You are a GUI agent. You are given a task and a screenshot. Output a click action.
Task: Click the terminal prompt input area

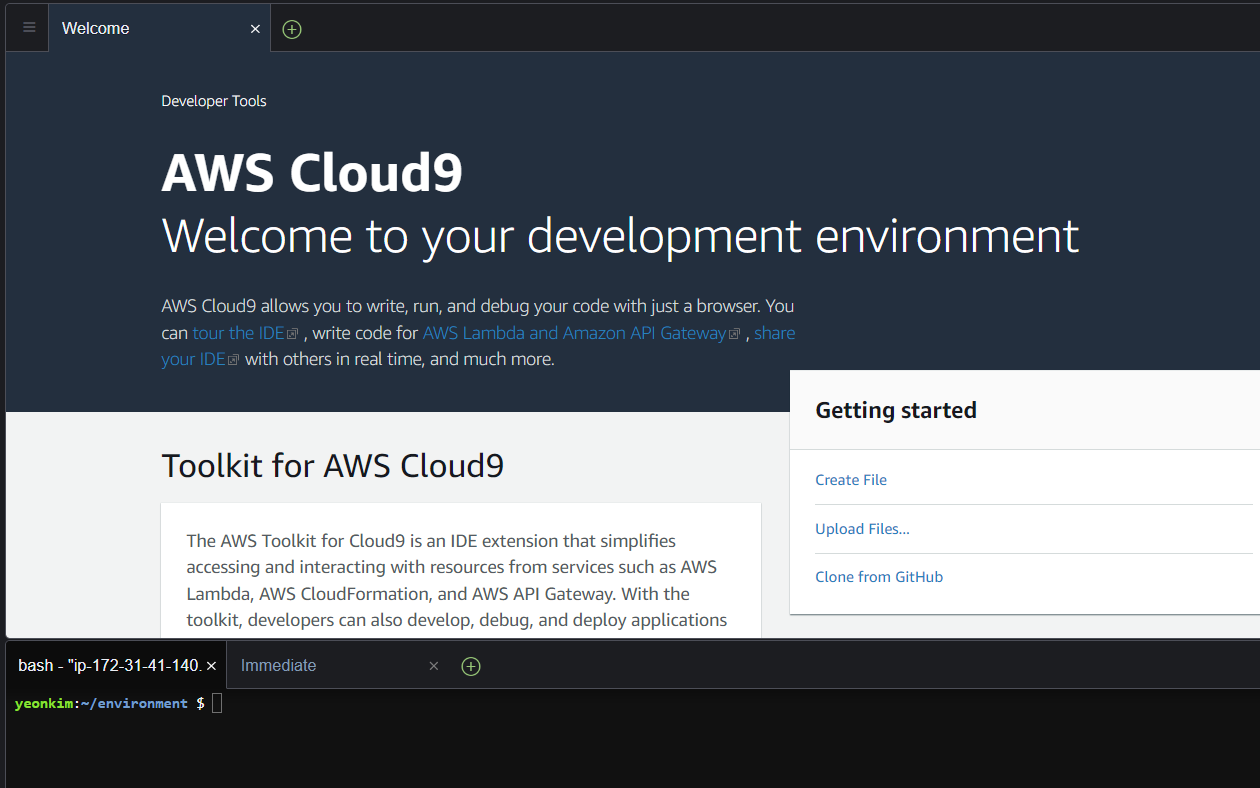tap(217, 703)
